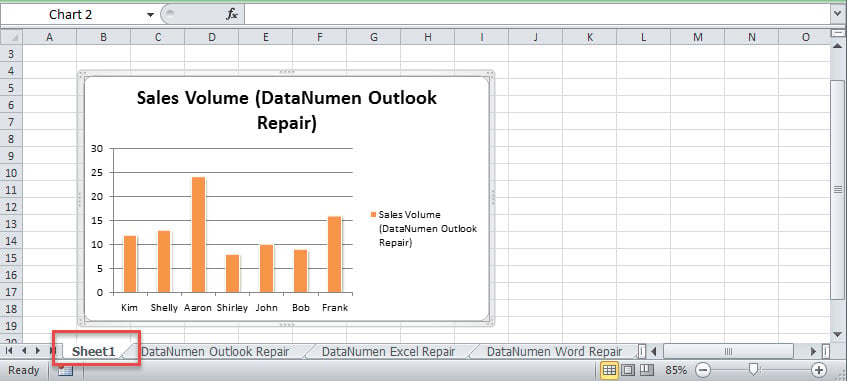Select the chart title text
This screenshot has width=847, height=381.
[x=286, y=110]
